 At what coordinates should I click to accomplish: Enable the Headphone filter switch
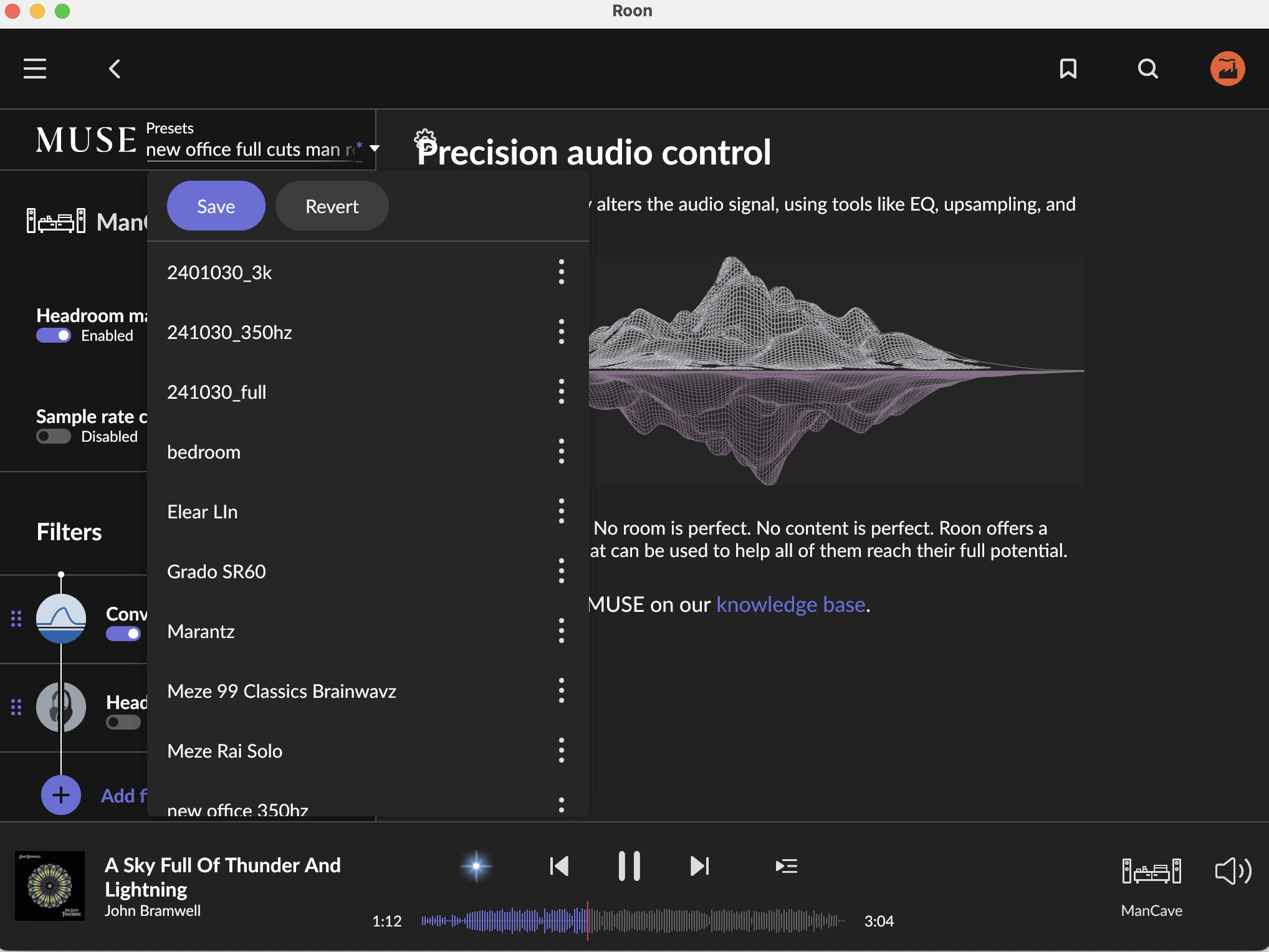click(x=123, y=722)
